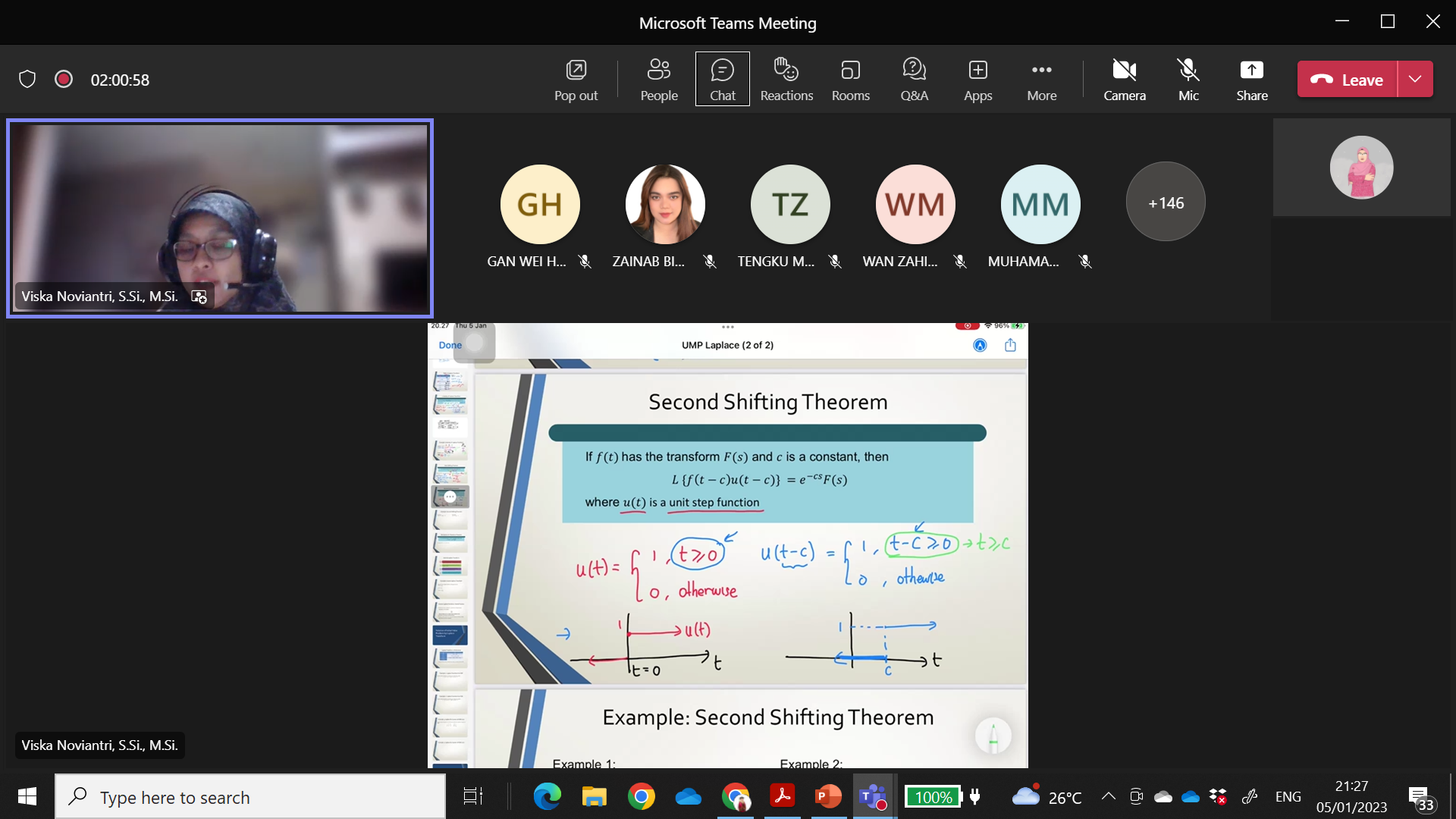
Task: Open the Windows Start menu
Action: click(27, 796)
